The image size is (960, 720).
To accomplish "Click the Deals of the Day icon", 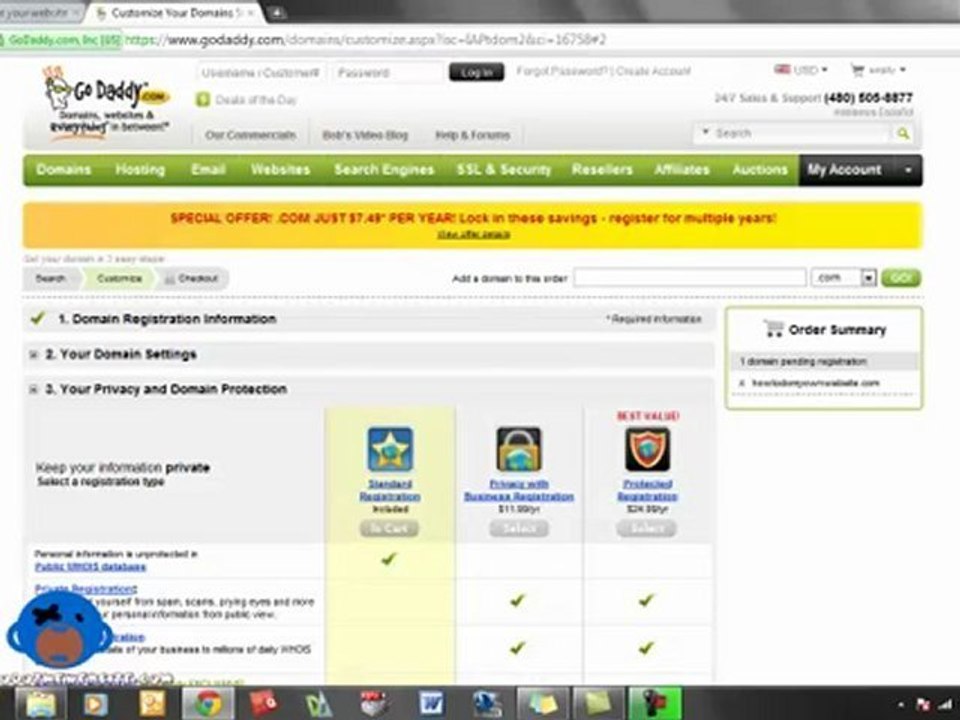I will point(203,100).
